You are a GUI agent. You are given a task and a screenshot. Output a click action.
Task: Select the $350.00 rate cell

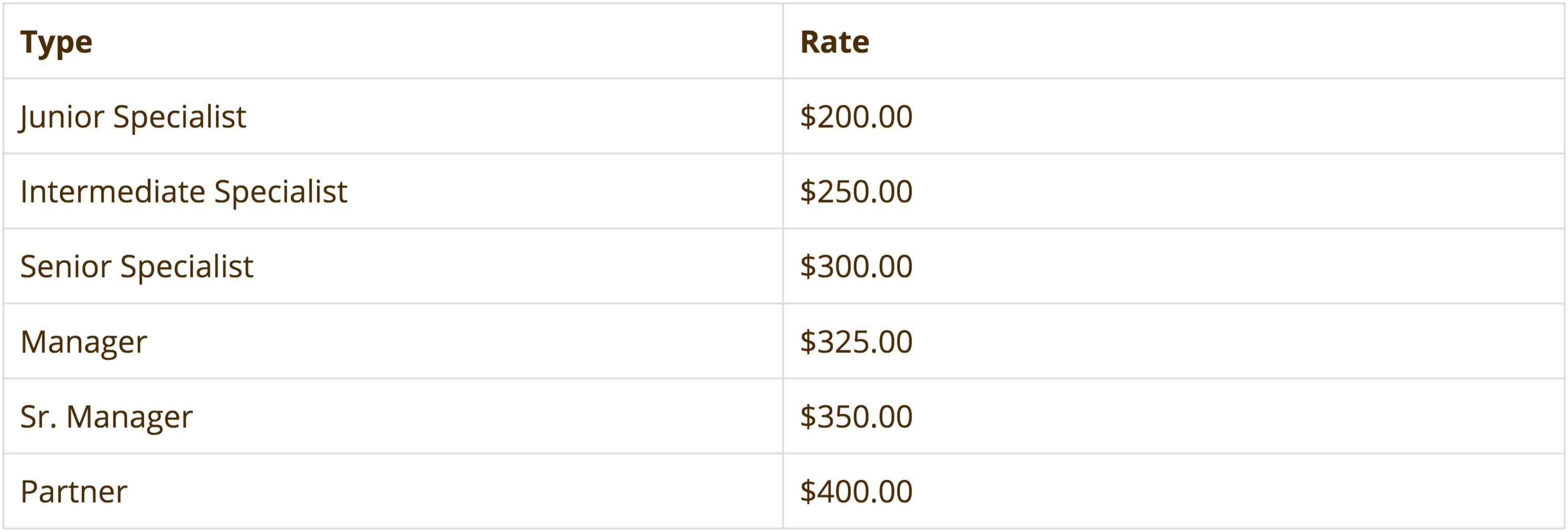(x=1173, y=416)
